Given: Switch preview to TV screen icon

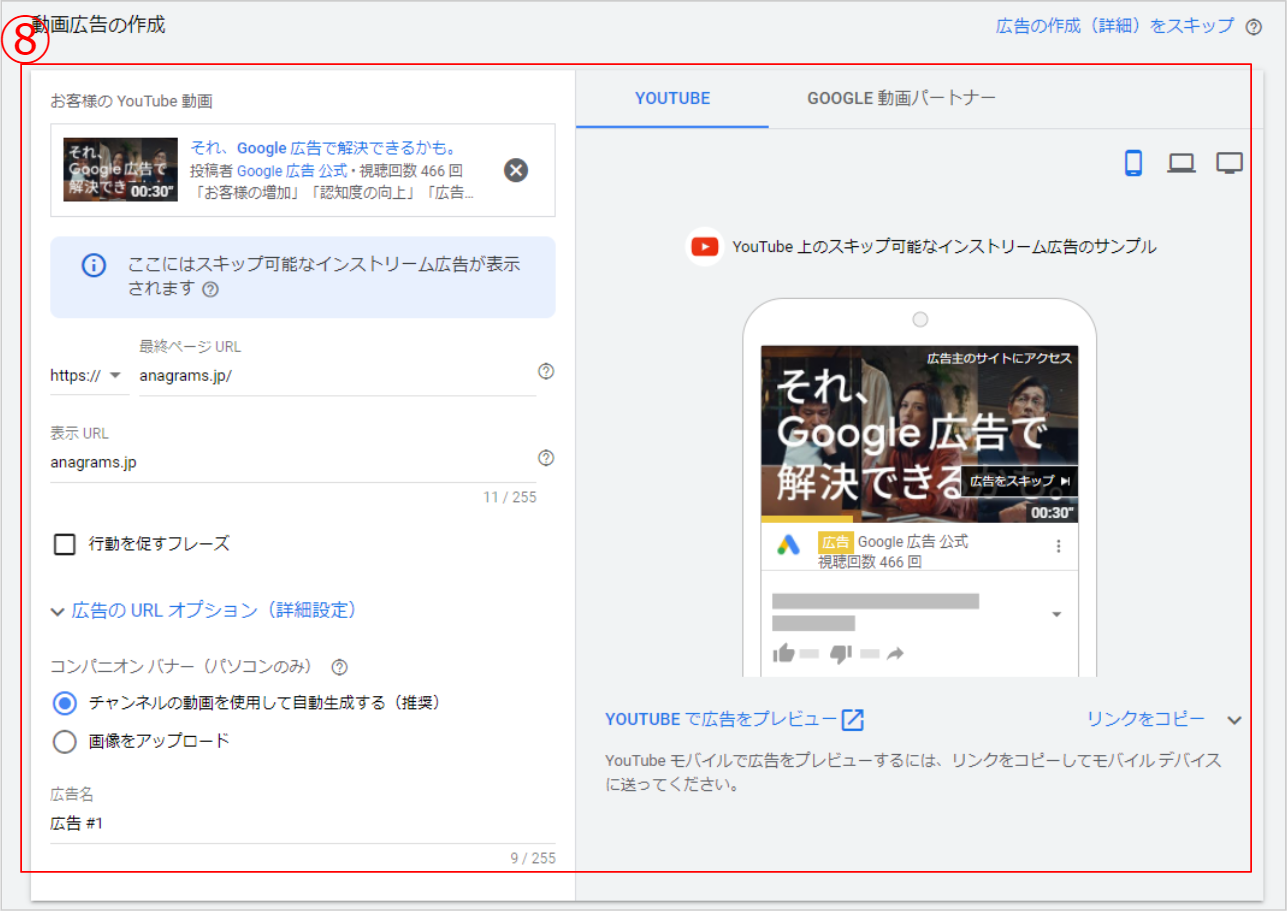Looking at the screenshot, I should point(1229,163).
